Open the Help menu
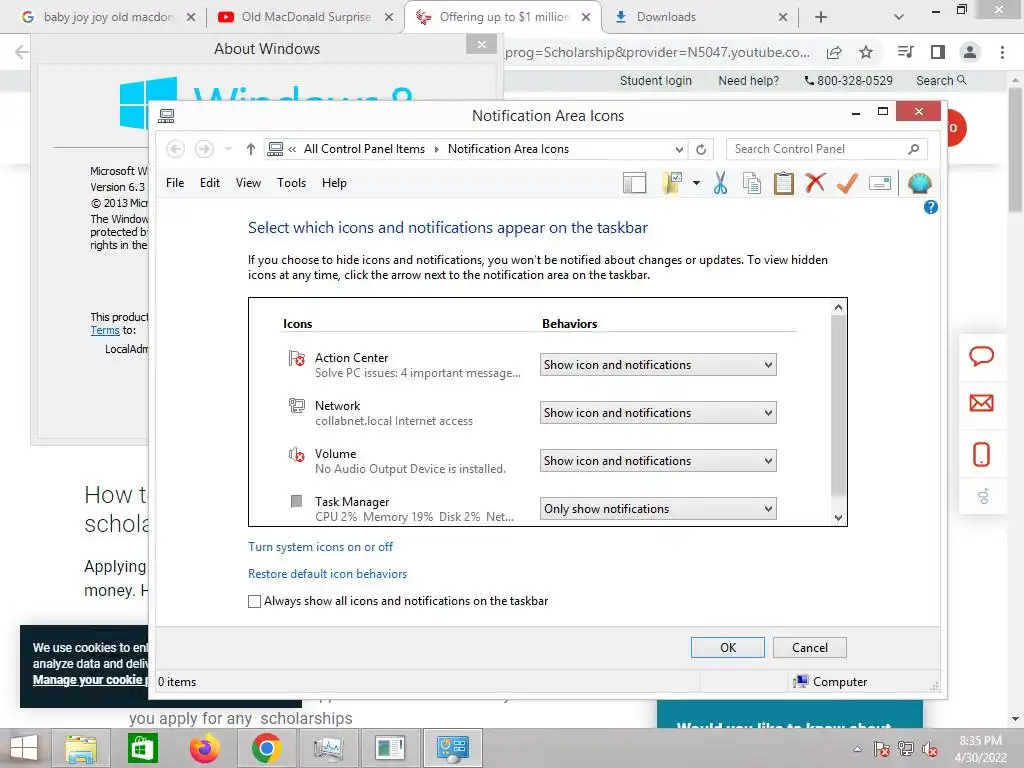Viewport: 1024px width, 768px height. point(334,184)
